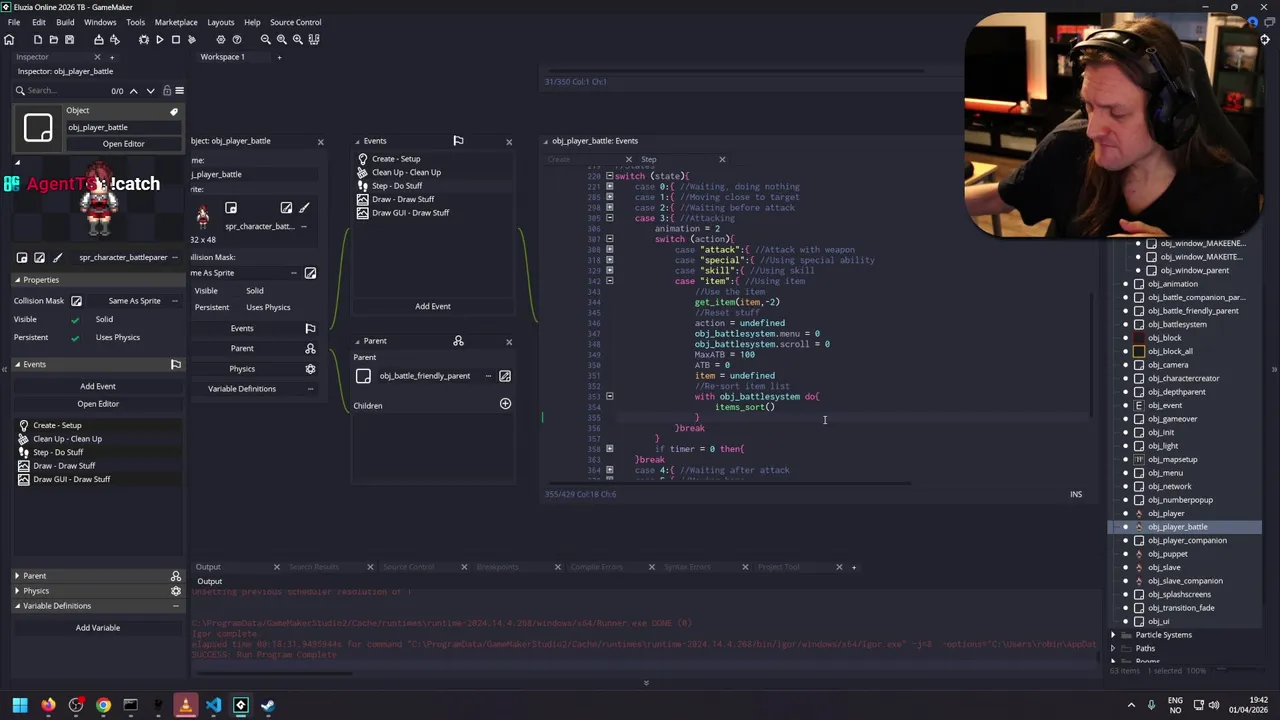Screen dimensions: 1280x720
Task: Select obj_camera in asset browser
Action: pos(1168,365)
